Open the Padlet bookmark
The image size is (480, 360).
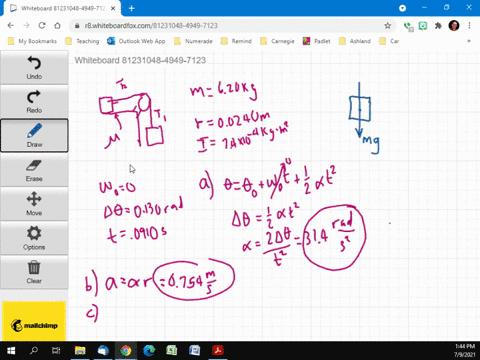316,41
